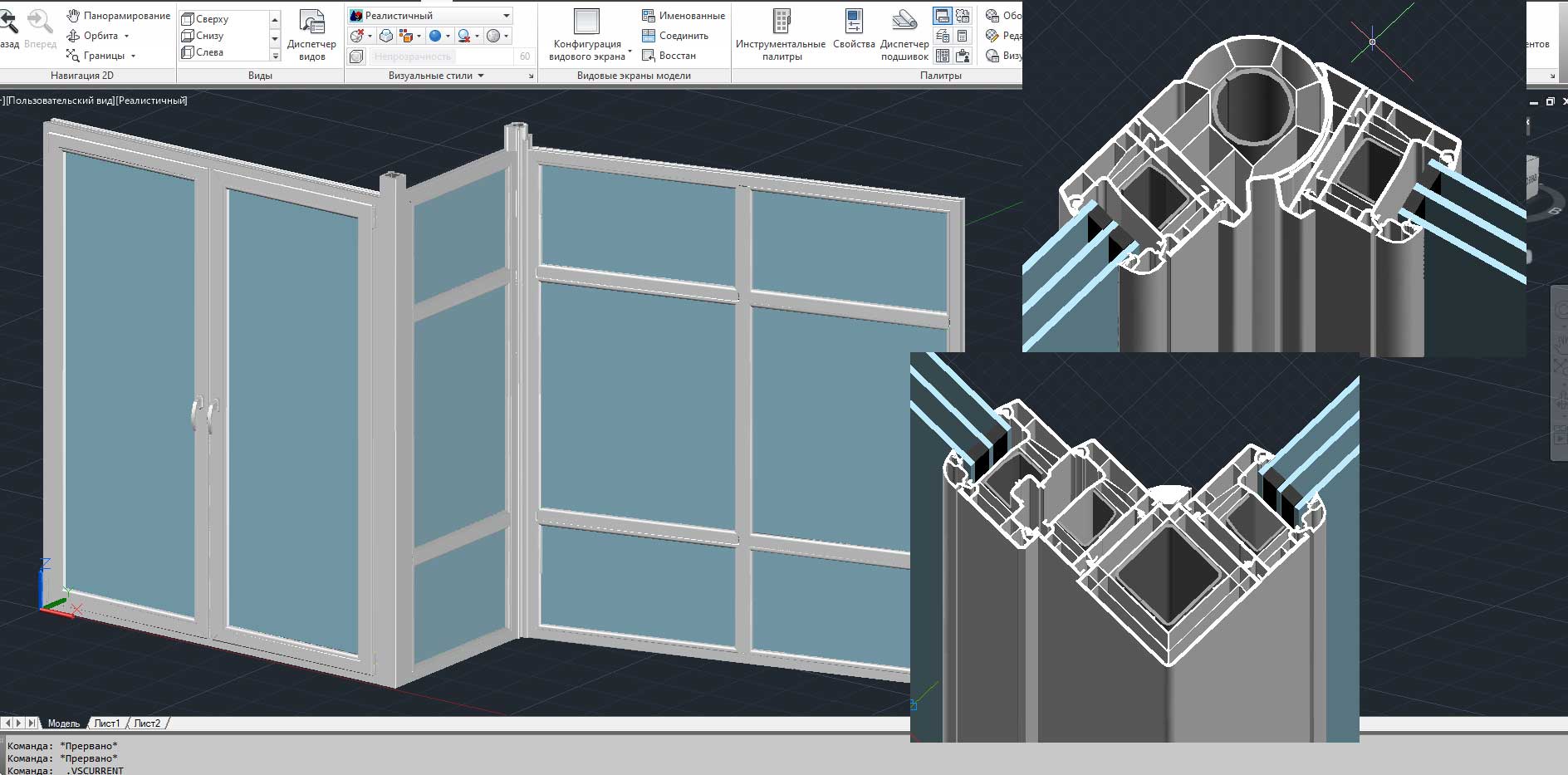Screen dimensions: 1568x775
Task: Click the Панорамирование pan tool
Action: click(x=118, y=16)
